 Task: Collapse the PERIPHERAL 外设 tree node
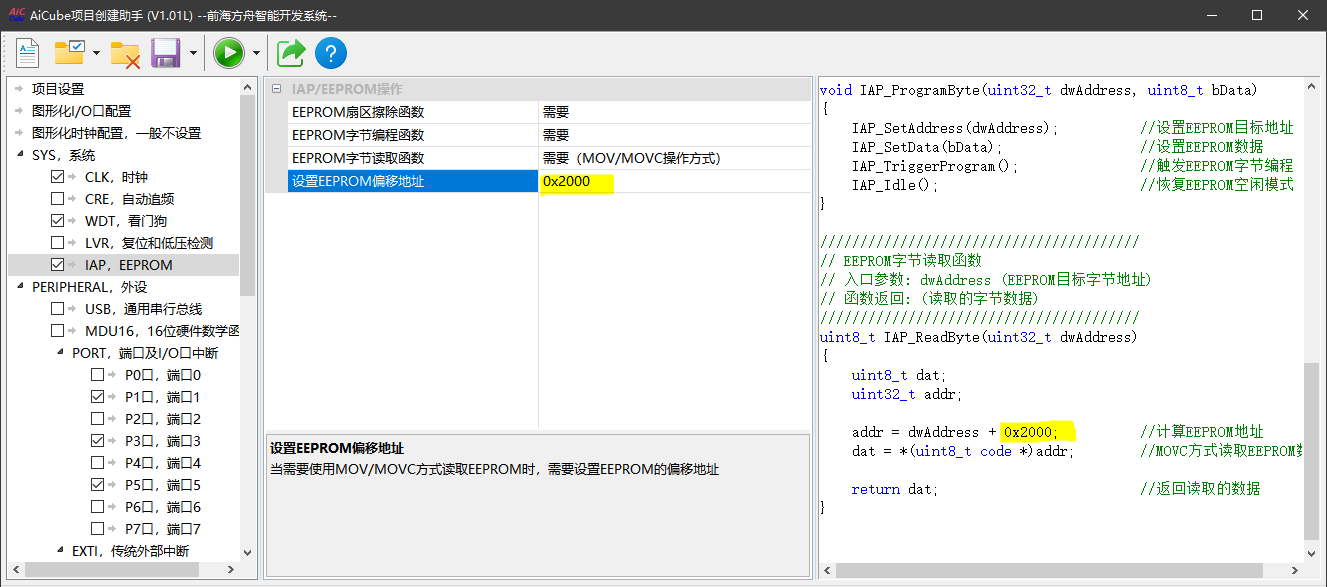22,287
